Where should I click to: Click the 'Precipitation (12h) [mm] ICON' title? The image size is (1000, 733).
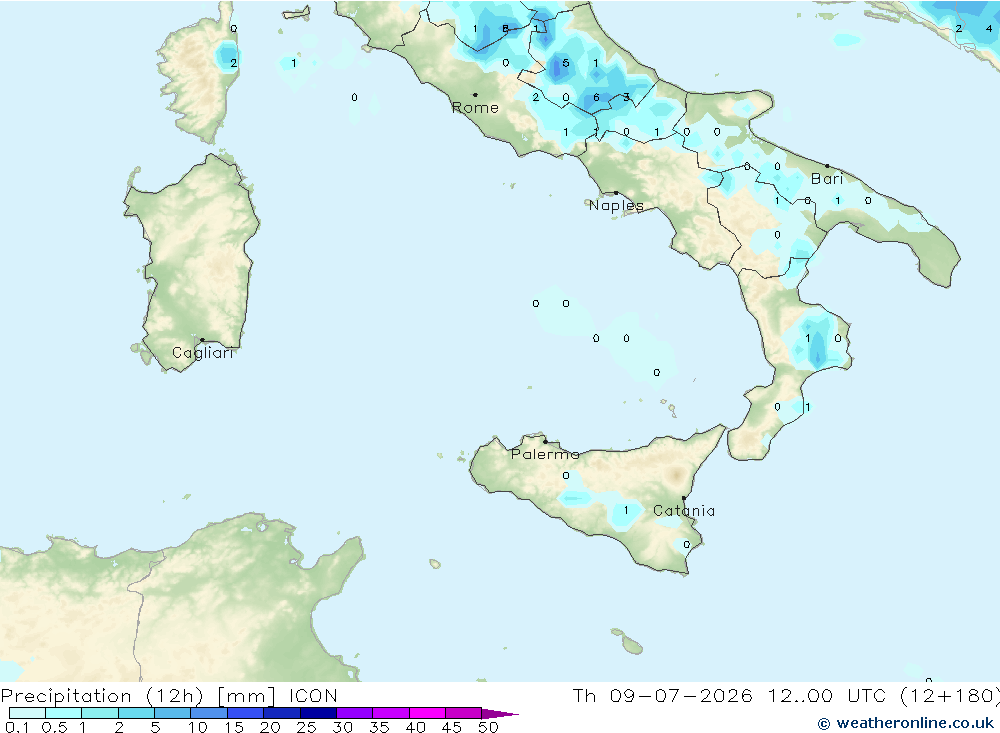(169, 695)
